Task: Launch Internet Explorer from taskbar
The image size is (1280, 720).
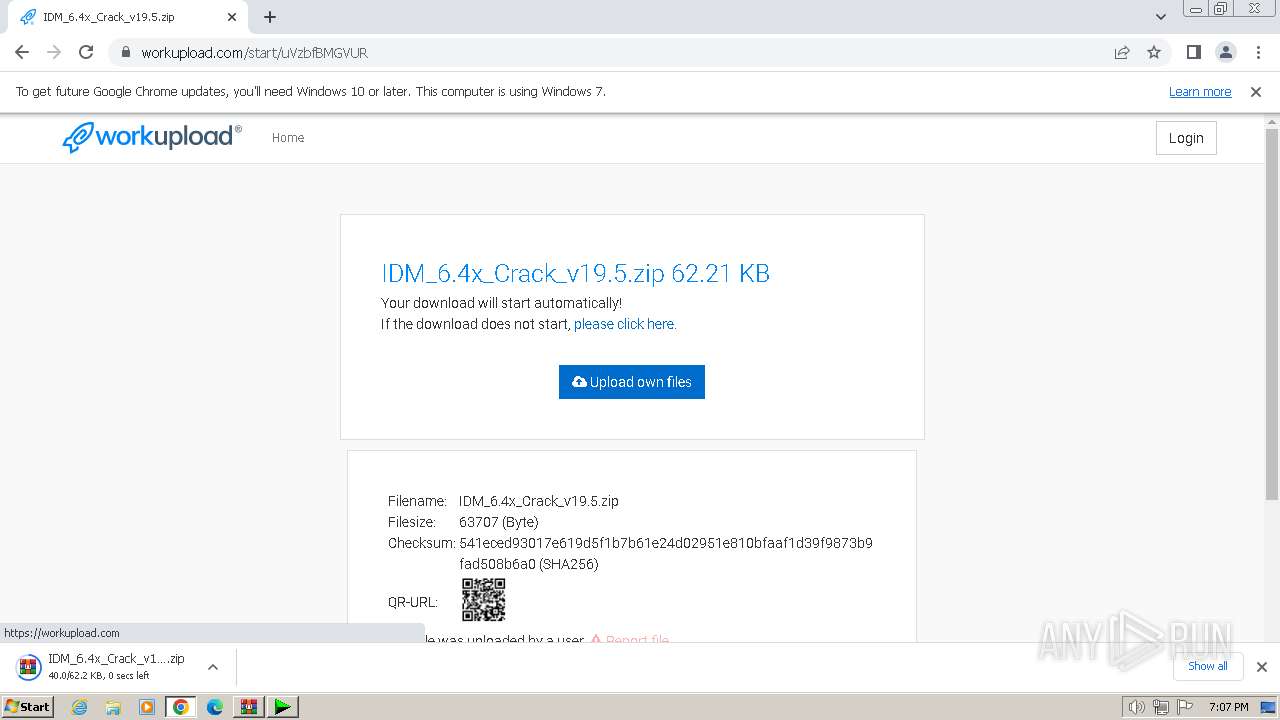Action: coord(79,707)
